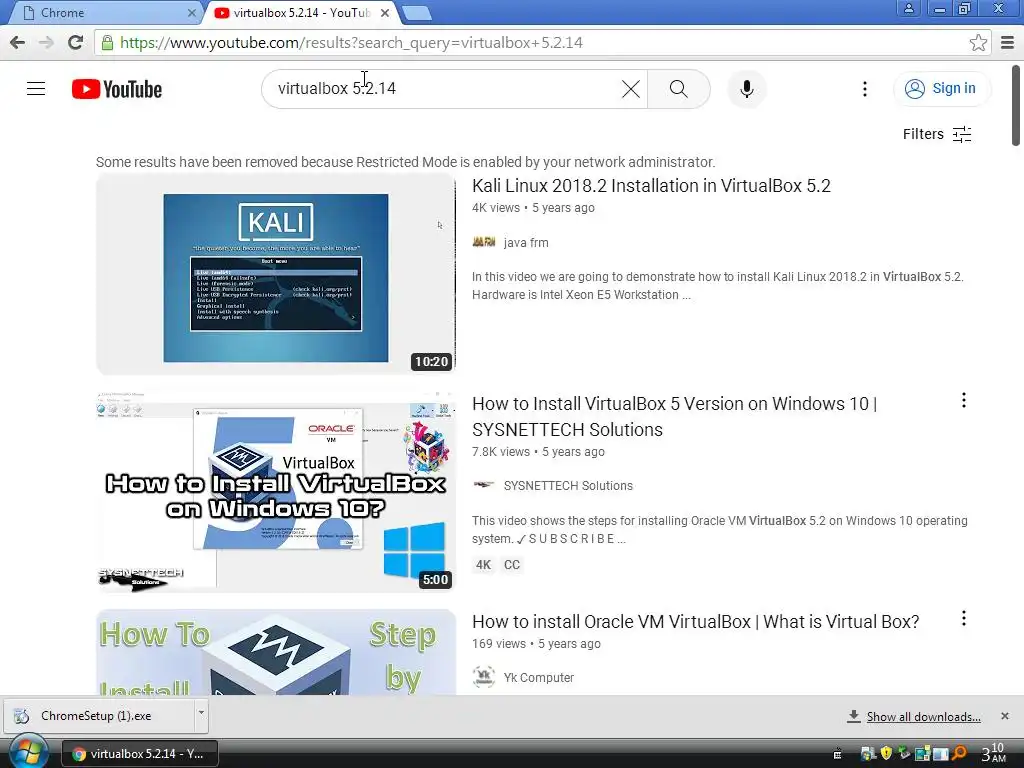Viewport: 1024px width, 768px height.
Task: Select the Chrome virtualbox taskbar button
Action: [x=140, y=754]
